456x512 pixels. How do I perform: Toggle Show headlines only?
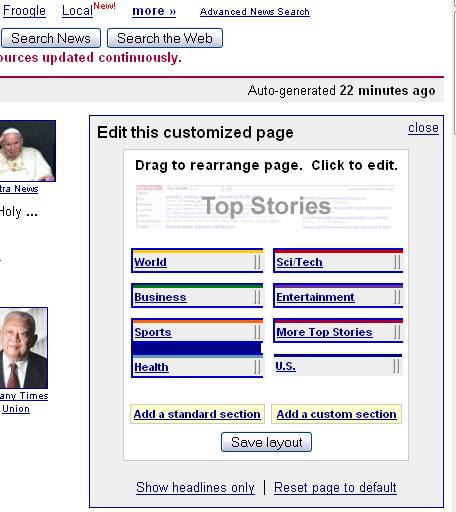pos(195,488)
